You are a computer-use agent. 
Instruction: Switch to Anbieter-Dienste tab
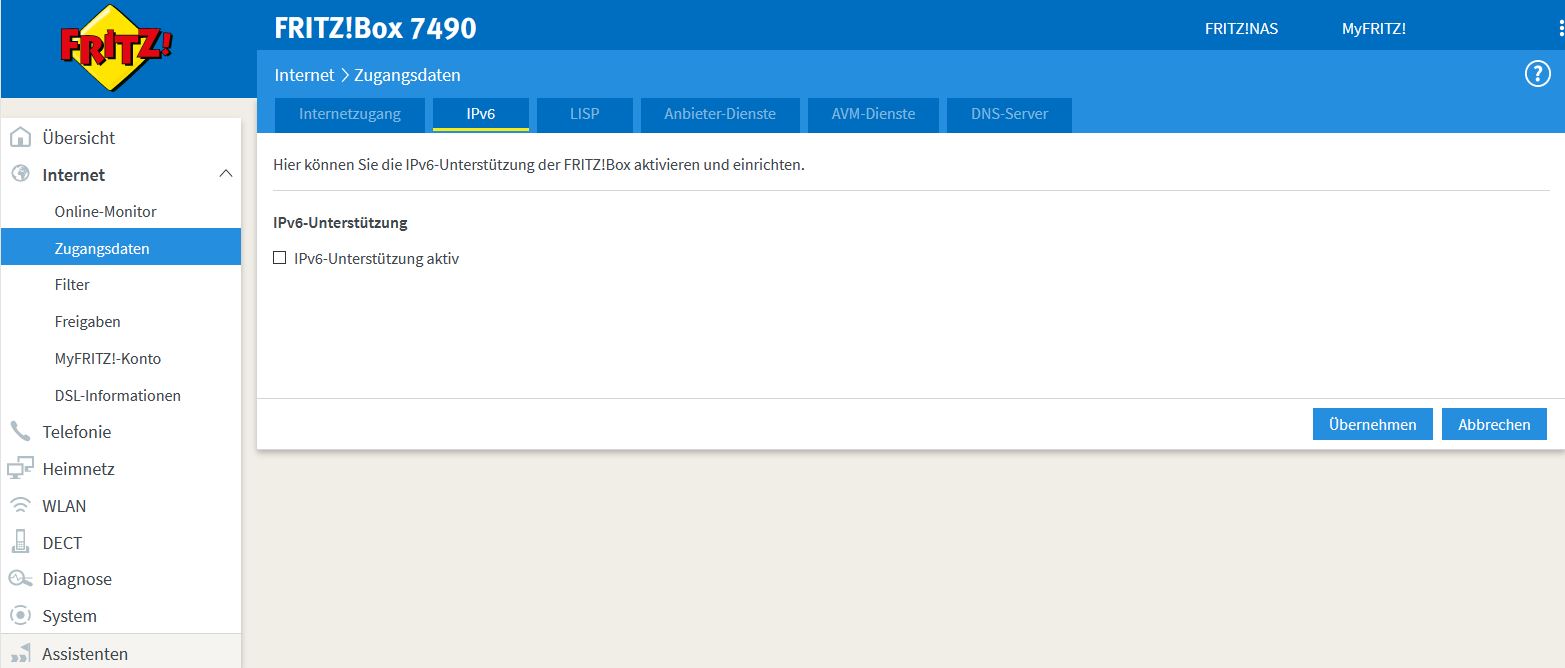[x=720, y=114]
